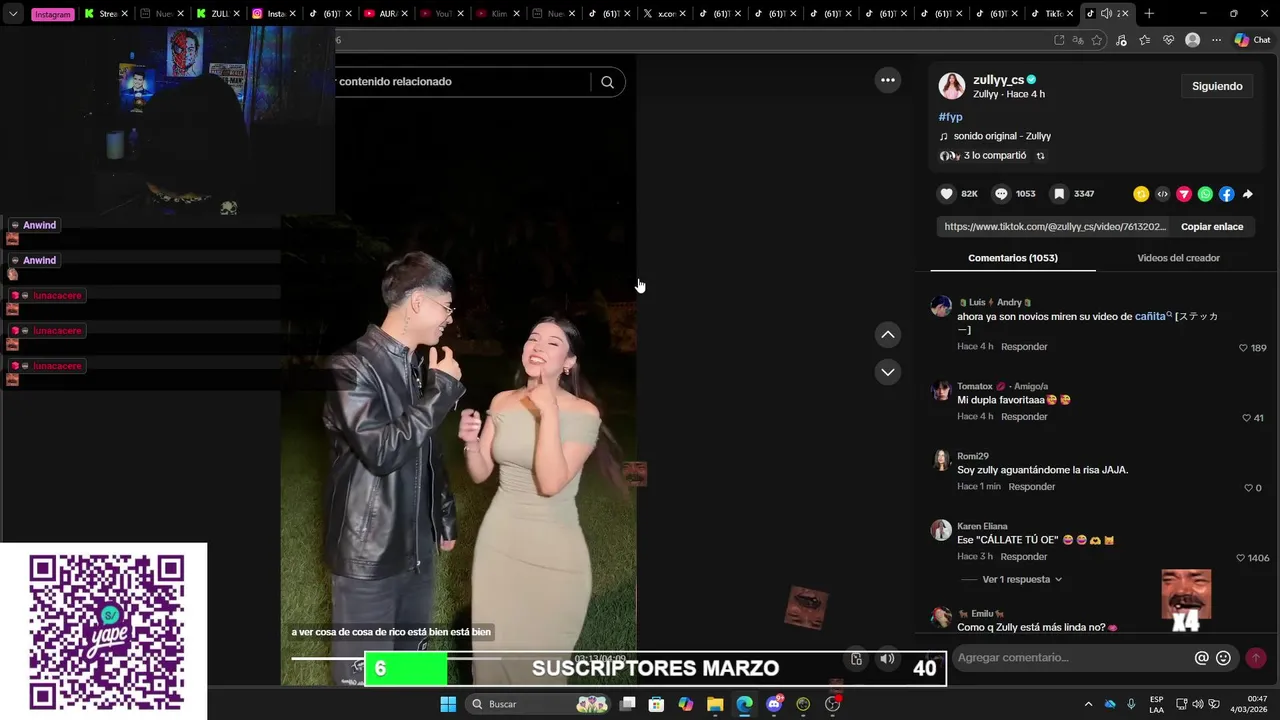The width and height of the screenshot is (1280, 720).
Task: Open Discord from taskbar
Action: (774, 704)
